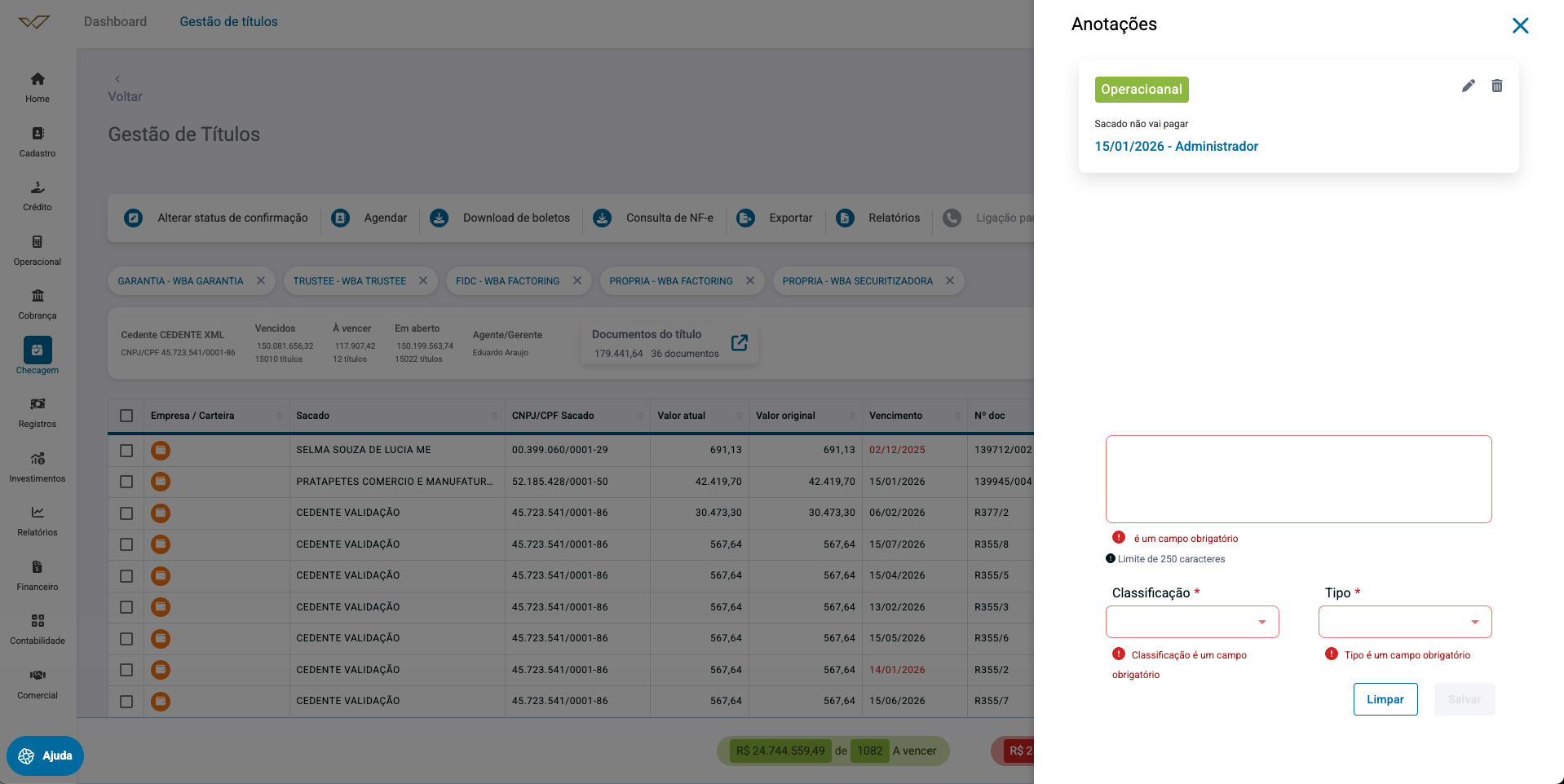Delete the Operacioanal annotation with trash icon
The image size is (1564, 784).
pos(1497,86)
